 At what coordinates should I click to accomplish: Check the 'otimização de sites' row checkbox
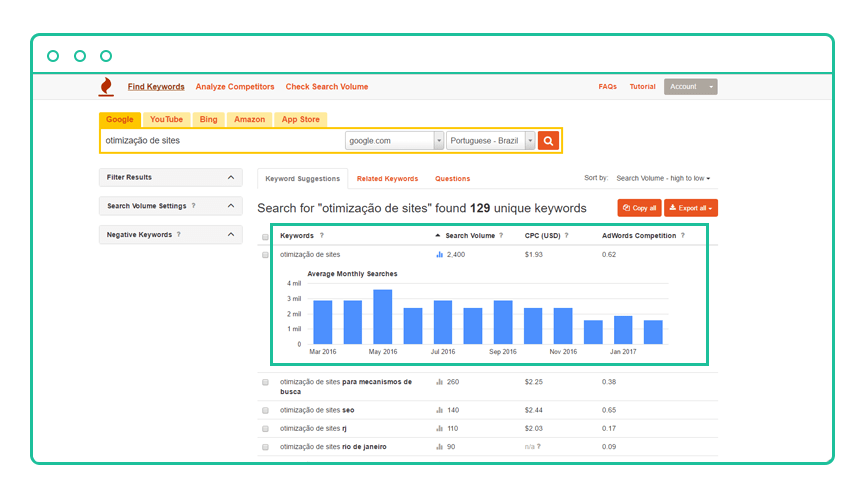tap(265, 255)
